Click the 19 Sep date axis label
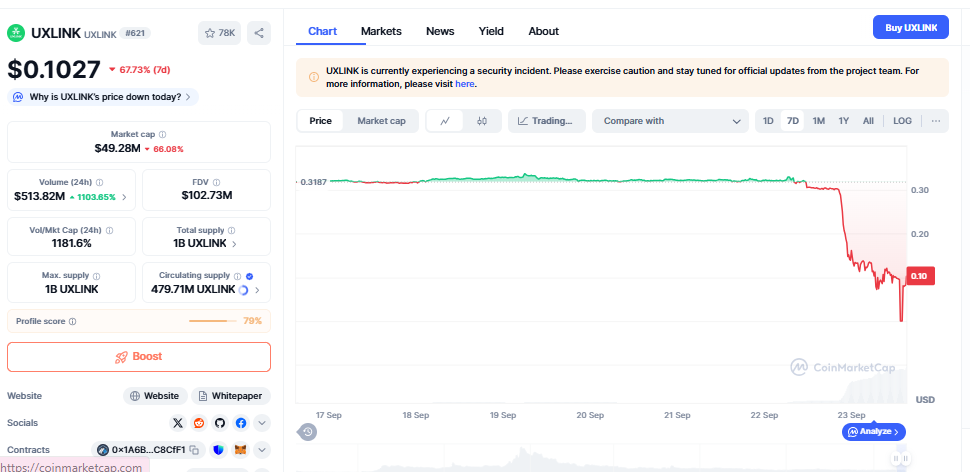This screenshot has width=970, height=472. tap(503, 415)
